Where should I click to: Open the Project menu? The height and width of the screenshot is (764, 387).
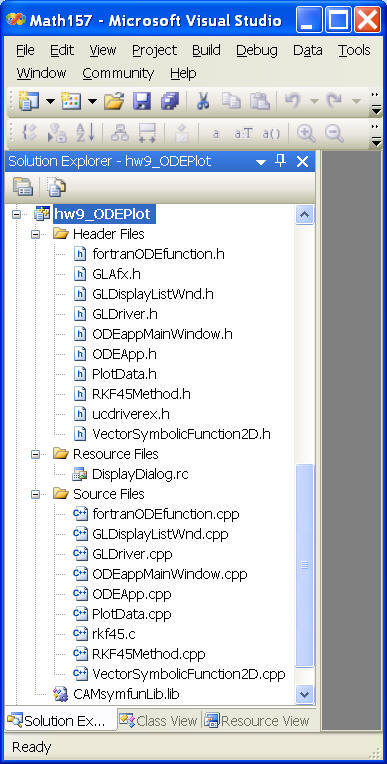tap(155, 50)
